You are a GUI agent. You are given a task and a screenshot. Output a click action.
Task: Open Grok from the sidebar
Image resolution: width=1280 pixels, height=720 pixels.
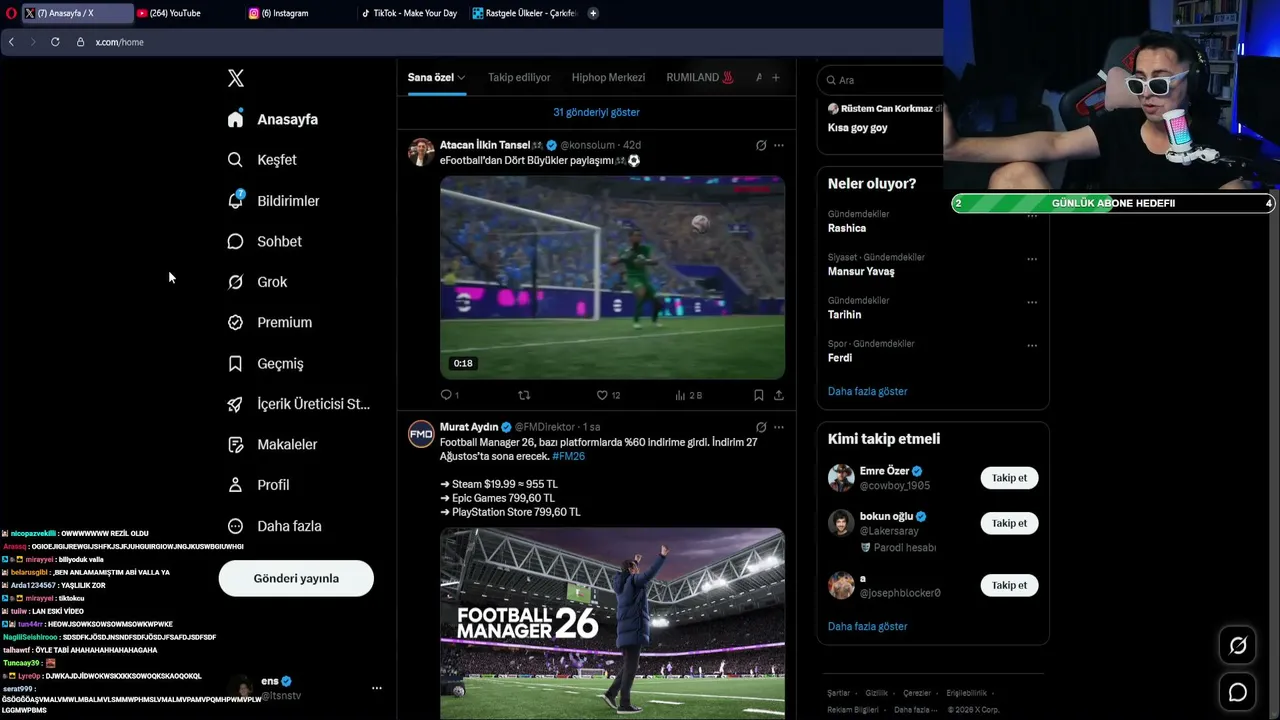tap(257, 282)
